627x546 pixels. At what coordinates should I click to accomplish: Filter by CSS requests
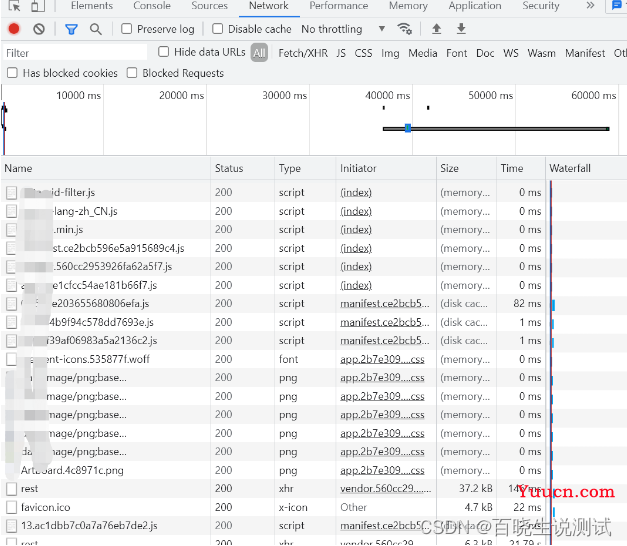click(x=363, y=53)
